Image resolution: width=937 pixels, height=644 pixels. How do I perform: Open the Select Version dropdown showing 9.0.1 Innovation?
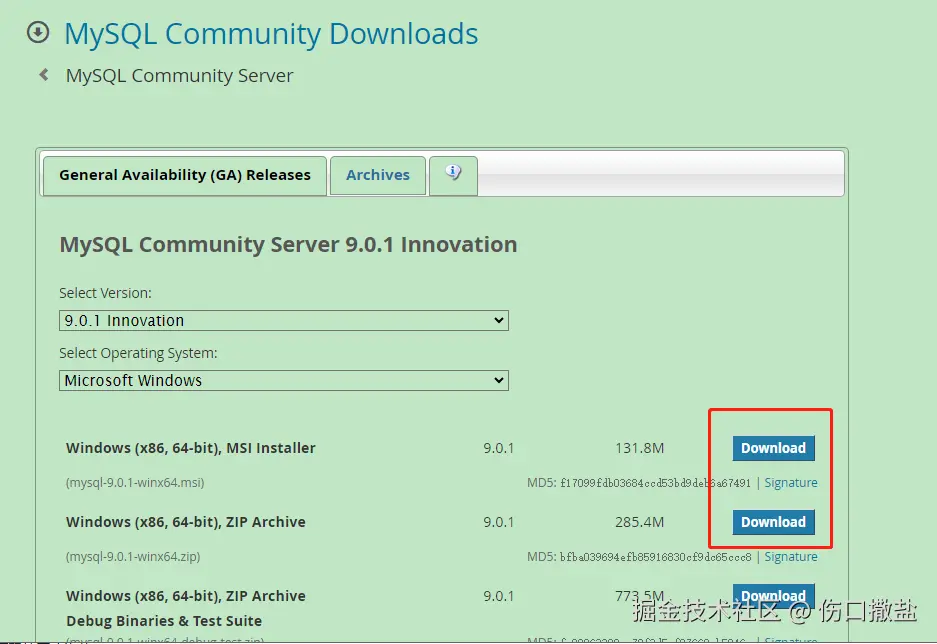pos(284,320)
